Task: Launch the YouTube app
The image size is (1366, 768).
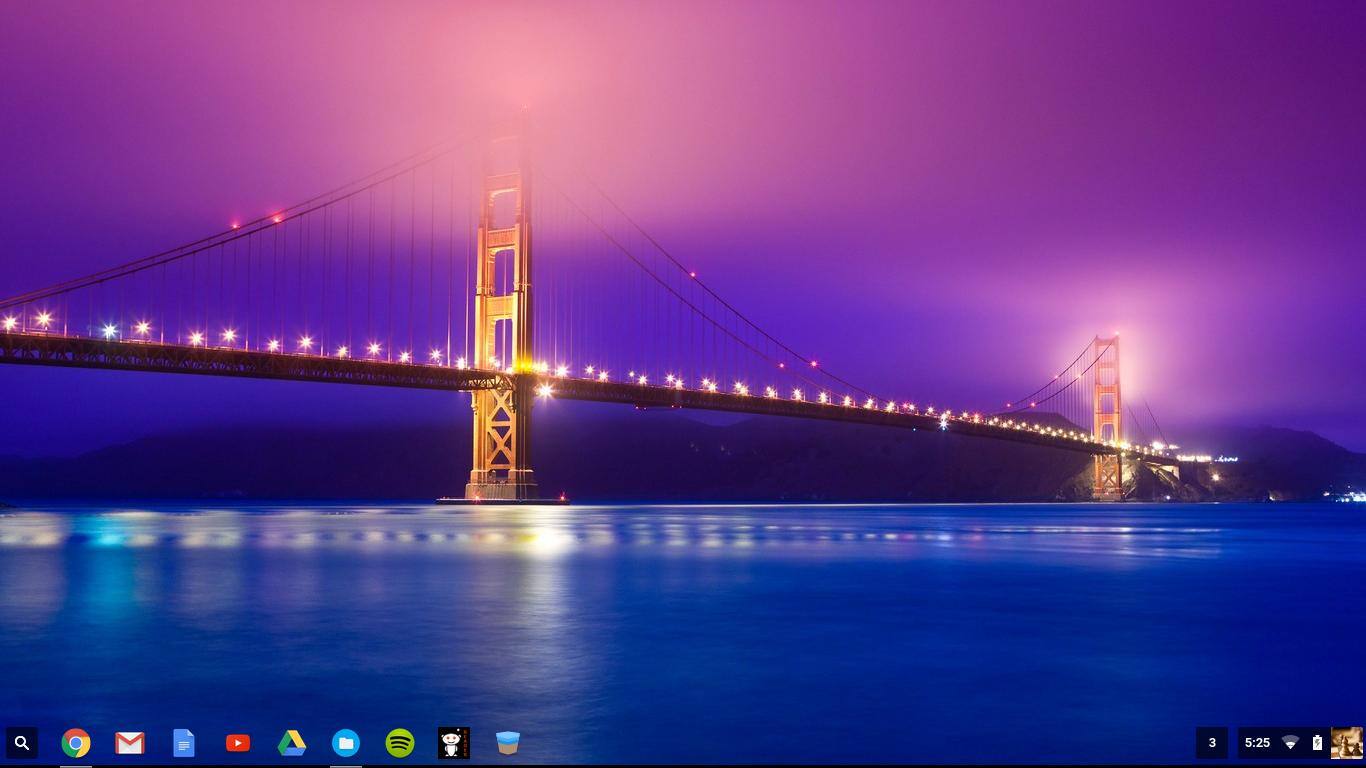Action: (238, 743)
